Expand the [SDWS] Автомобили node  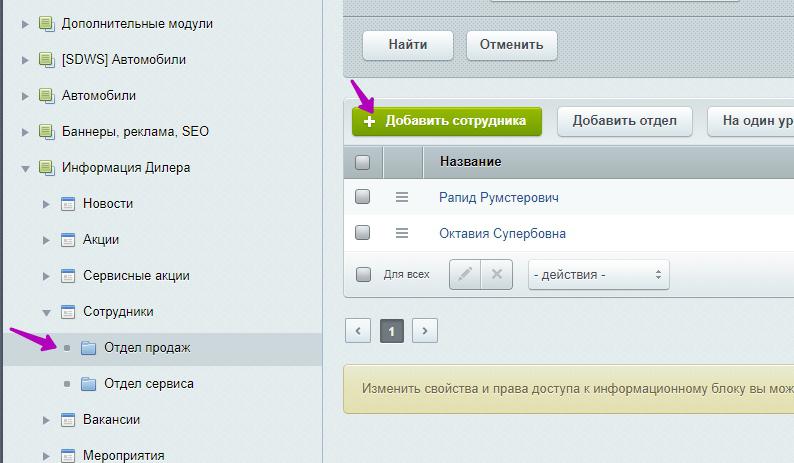25,60
